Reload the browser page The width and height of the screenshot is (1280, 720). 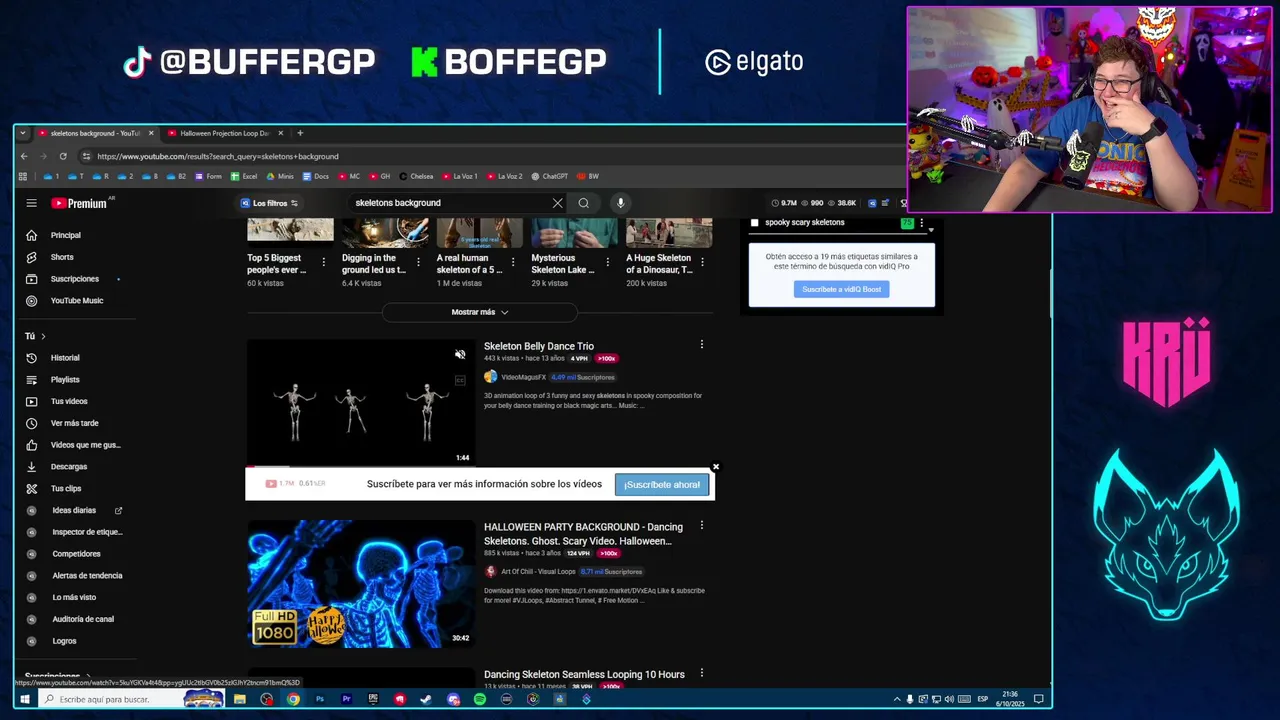tap(63, 156)
